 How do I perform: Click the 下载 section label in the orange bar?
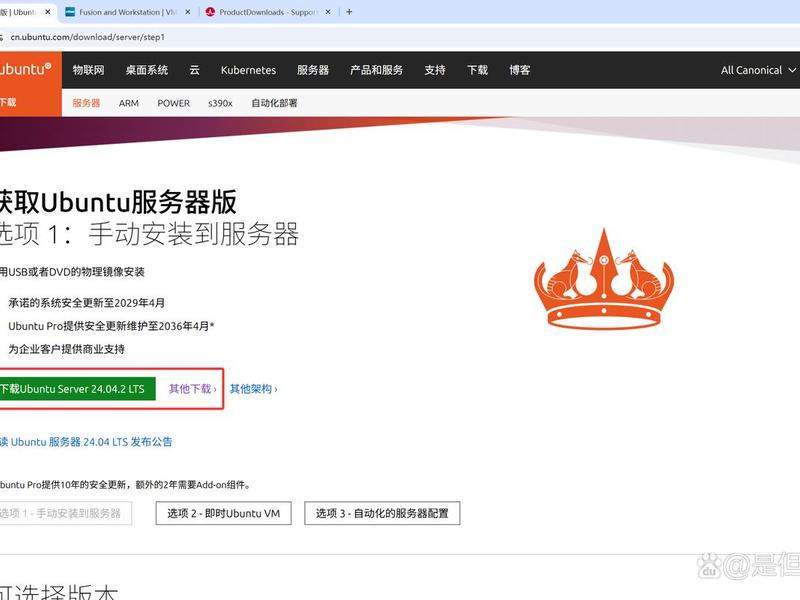point(8,102)
